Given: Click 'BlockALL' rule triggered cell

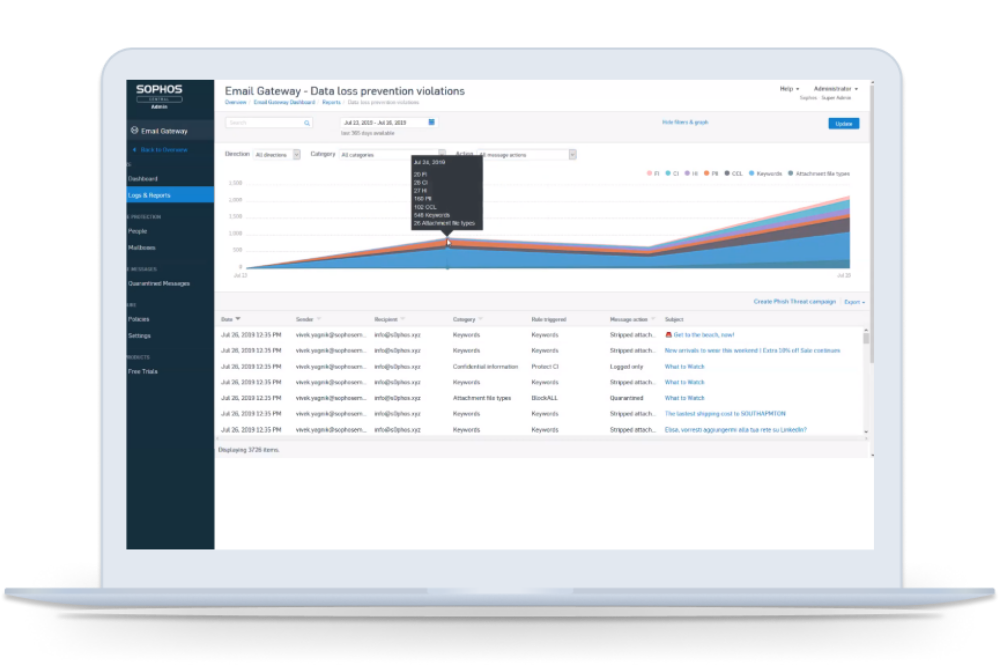Looking at the screenshot, I should pyautogui.click(x=545, y=398).
